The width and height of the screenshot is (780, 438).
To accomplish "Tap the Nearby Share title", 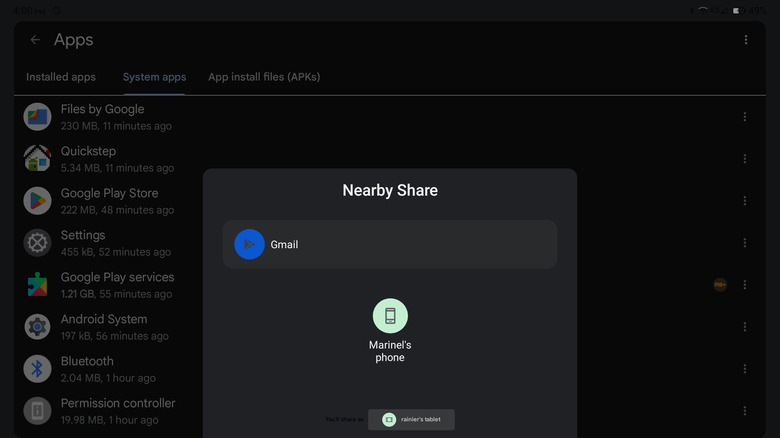I will (x=390, y=191).
